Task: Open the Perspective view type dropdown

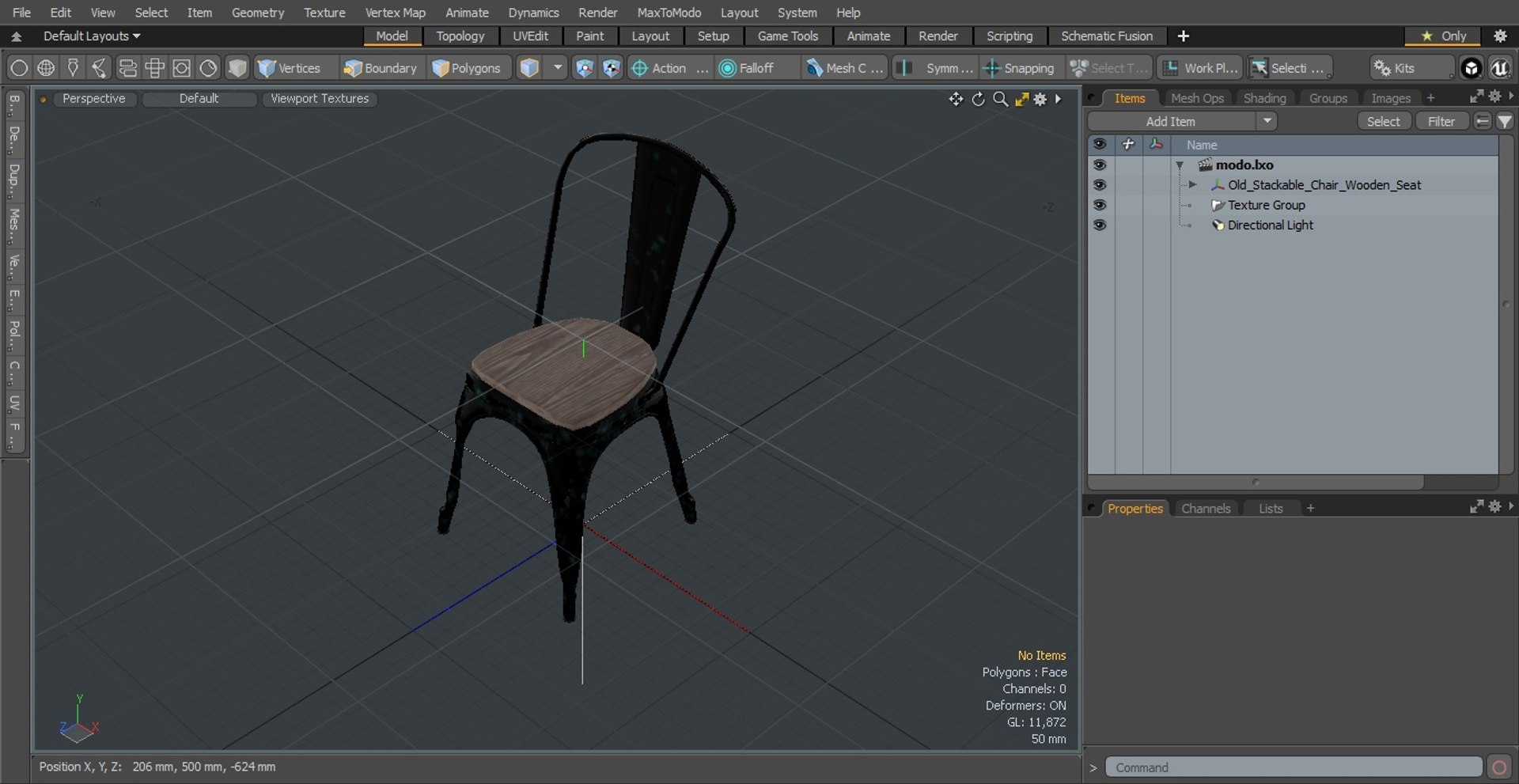Action: (x=94, y=99)
